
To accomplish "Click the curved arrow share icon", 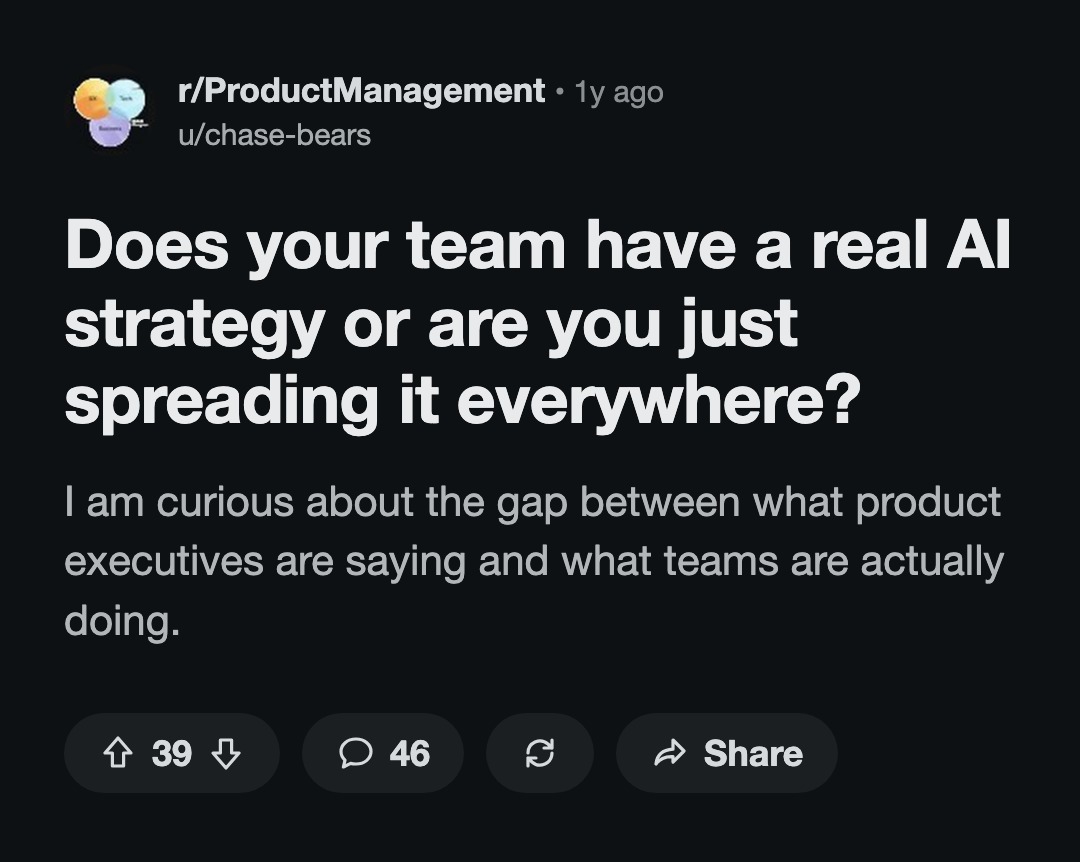I will coord(669,753).
